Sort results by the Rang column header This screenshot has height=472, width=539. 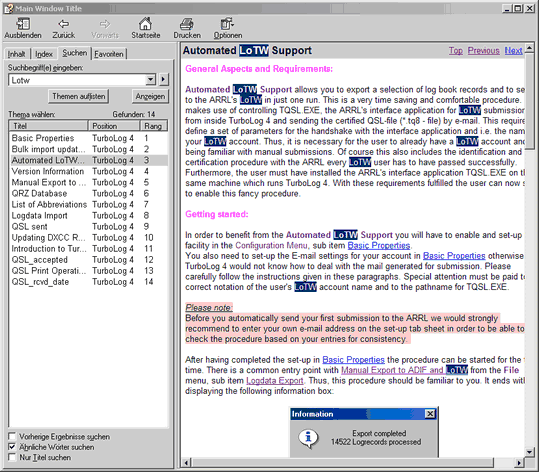[154, 126]
